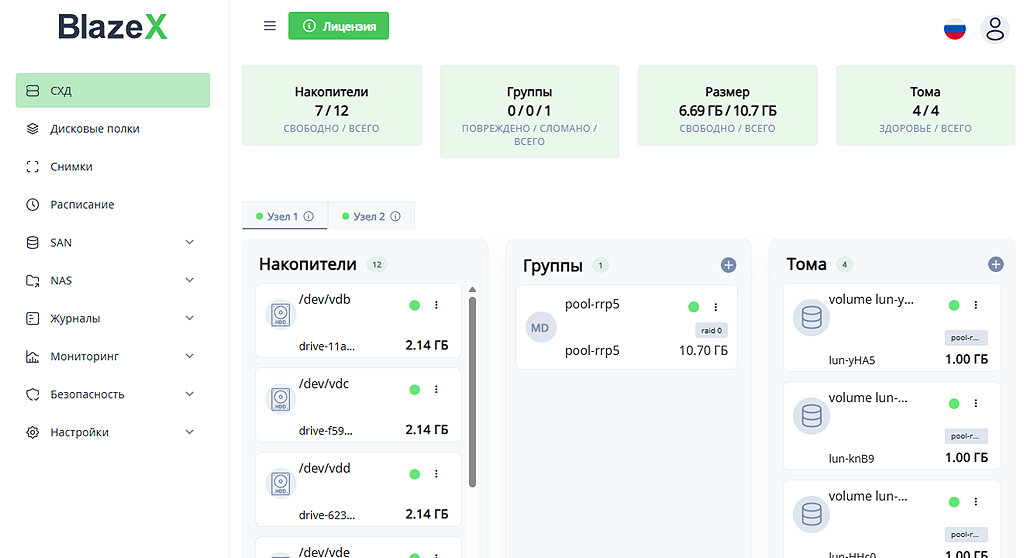Click the green Лицензия button
1024x558 pixels.
point(338,26)
